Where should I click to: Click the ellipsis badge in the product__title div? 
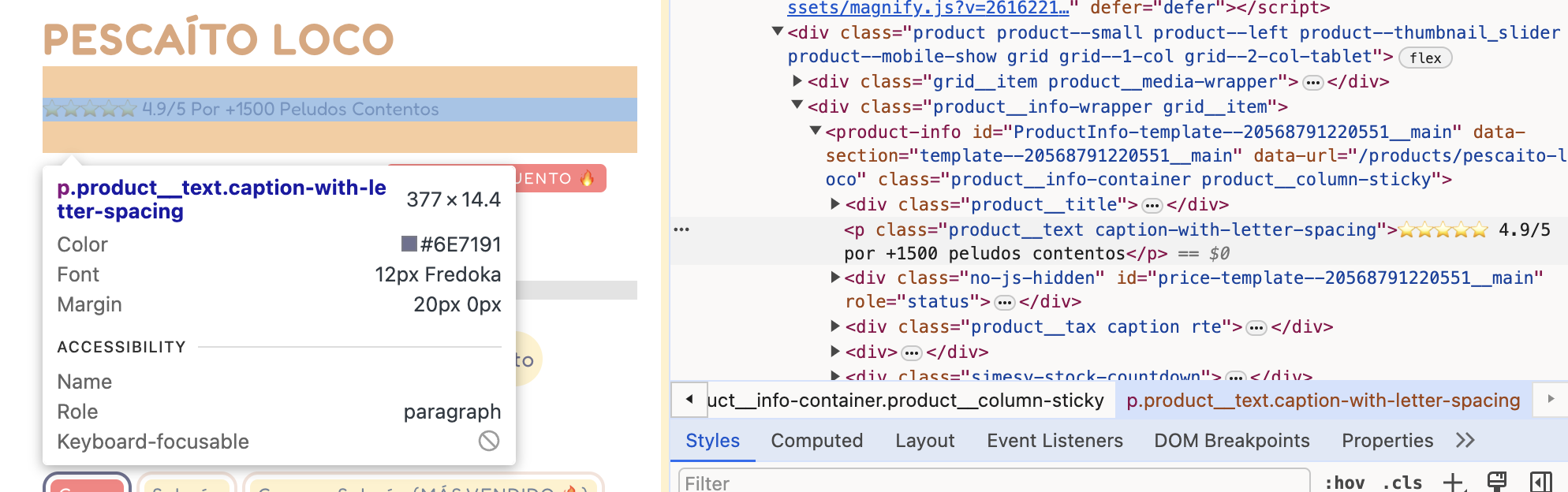[x=1152, y=206]
